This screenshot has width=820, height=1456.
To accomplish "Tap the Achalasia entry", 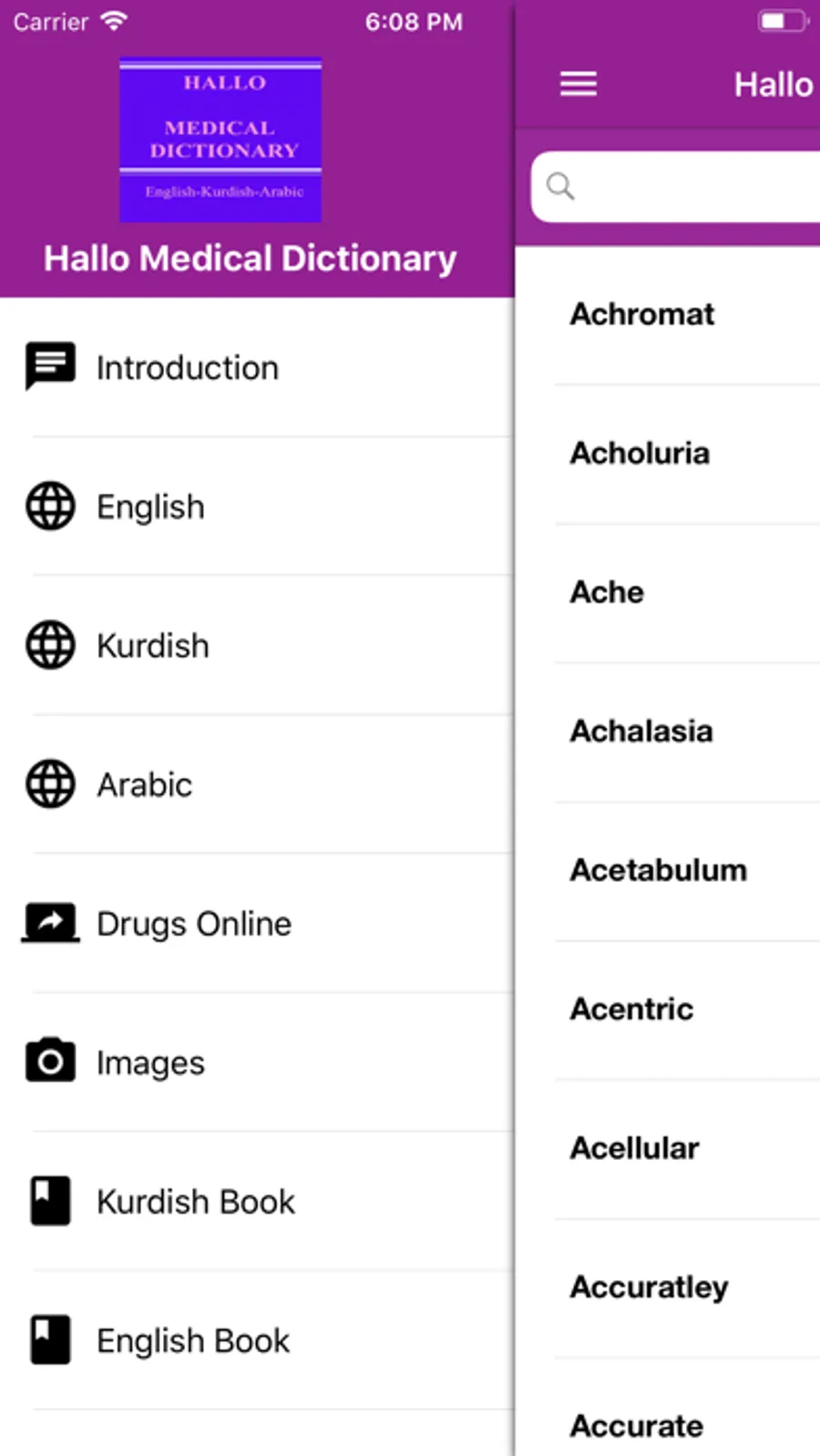I will [x=641, y=731].
